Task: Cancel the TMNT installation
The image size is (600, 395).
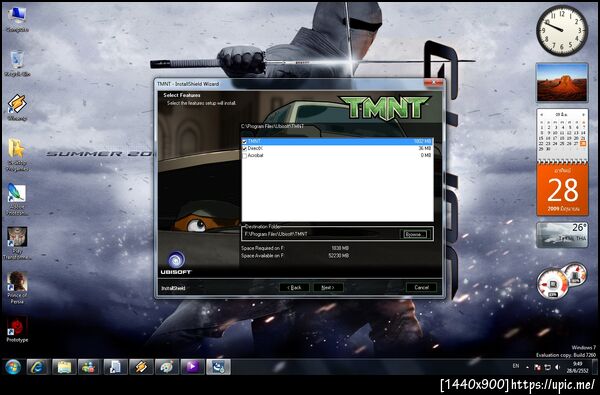Action: pyautogui.click(x=421, y=287)
